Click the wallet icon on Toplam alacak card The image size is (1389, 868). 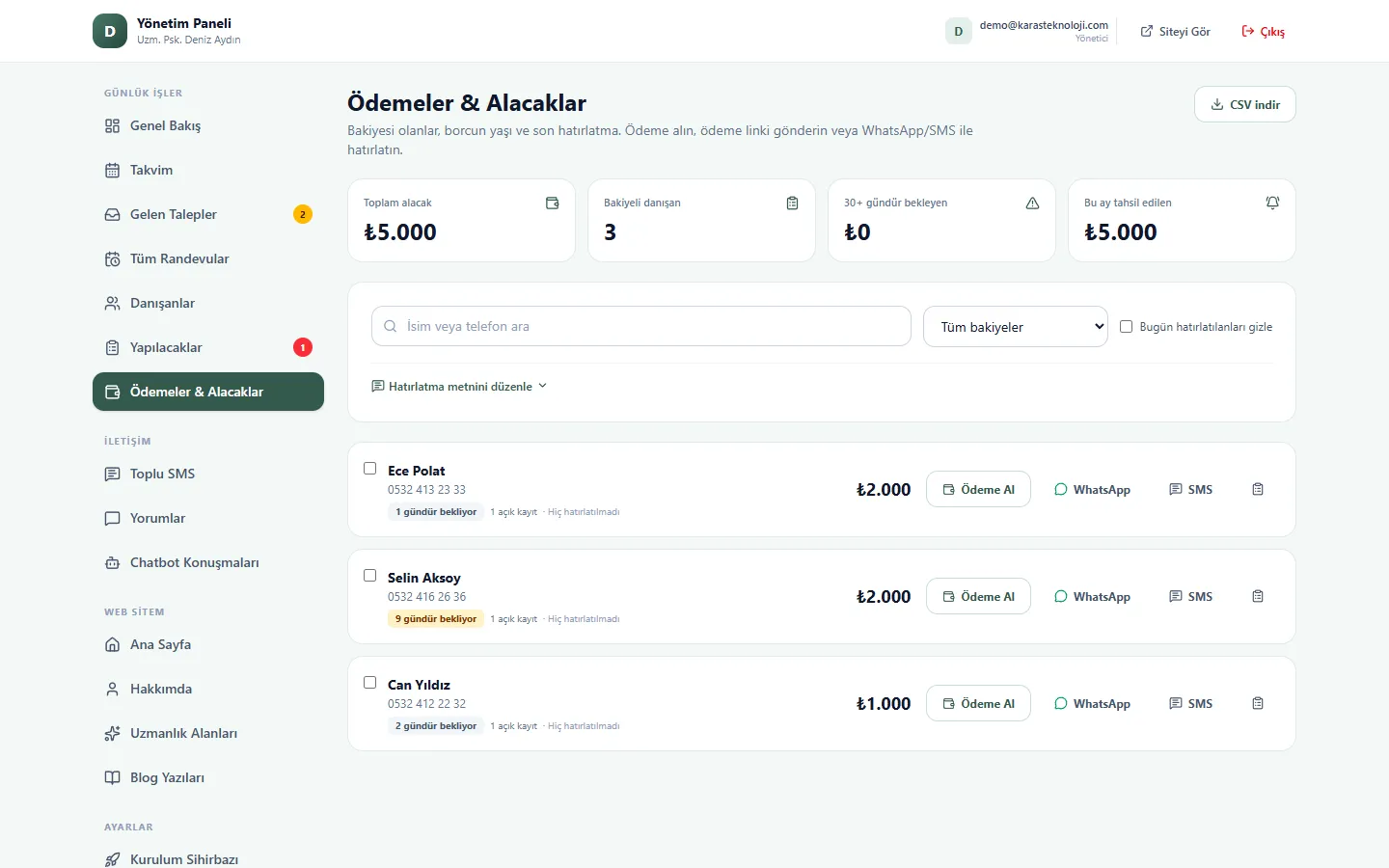click(x=553, y=203)
